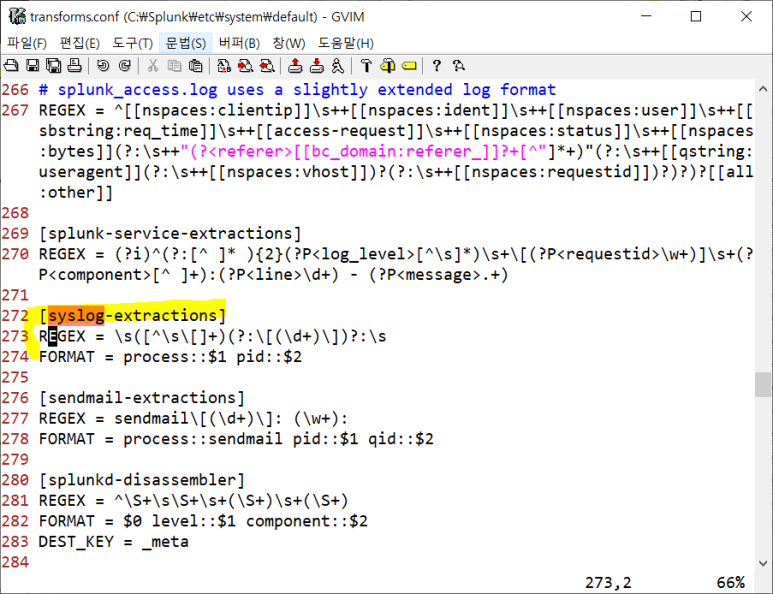The height and width of the screenshot is (594, 773).
Task: Click the Build tags icon
Action: tap(387, 66)
